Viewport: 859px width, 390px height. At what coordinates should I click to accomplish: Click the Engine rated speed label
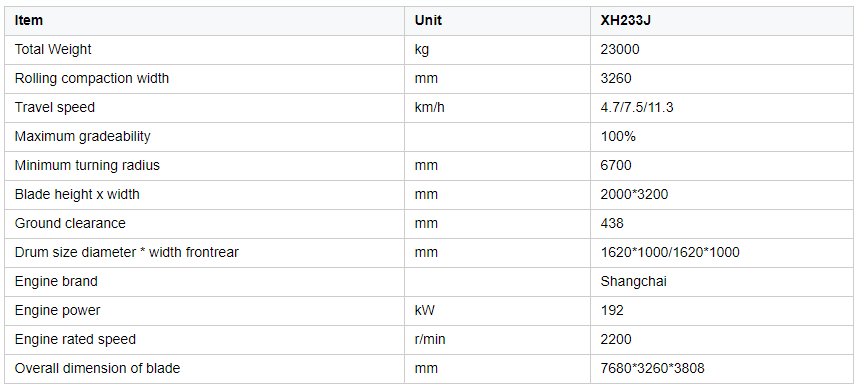(75, 340)
